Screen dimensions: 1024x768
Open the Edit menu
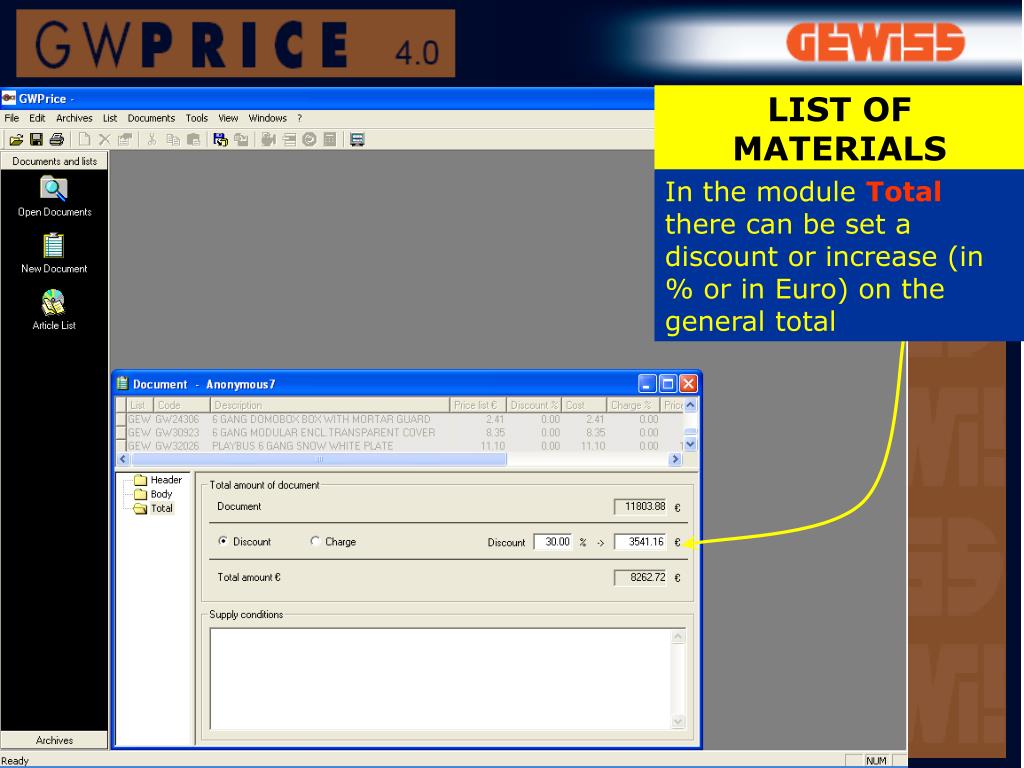click(x=37, y=118)
